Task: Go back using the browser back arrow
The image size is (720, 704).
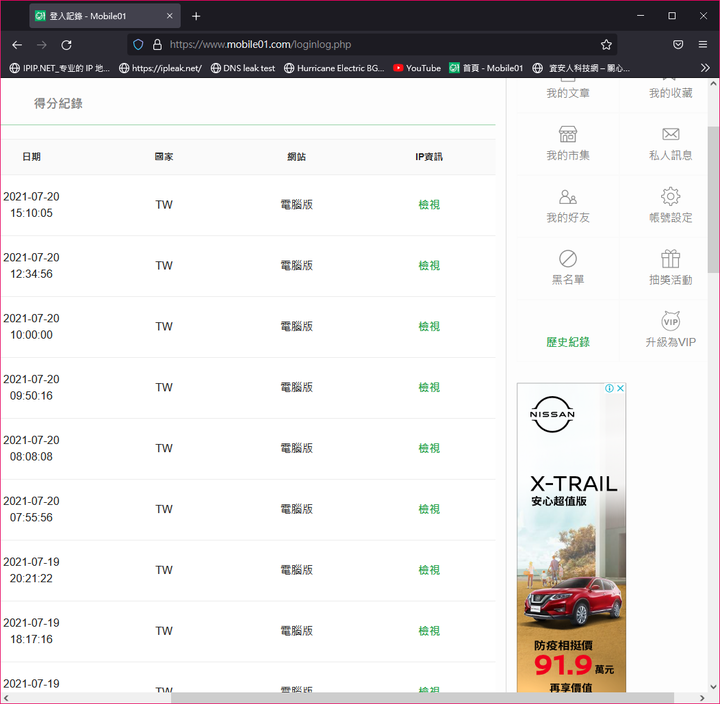Action: [17, 45]
